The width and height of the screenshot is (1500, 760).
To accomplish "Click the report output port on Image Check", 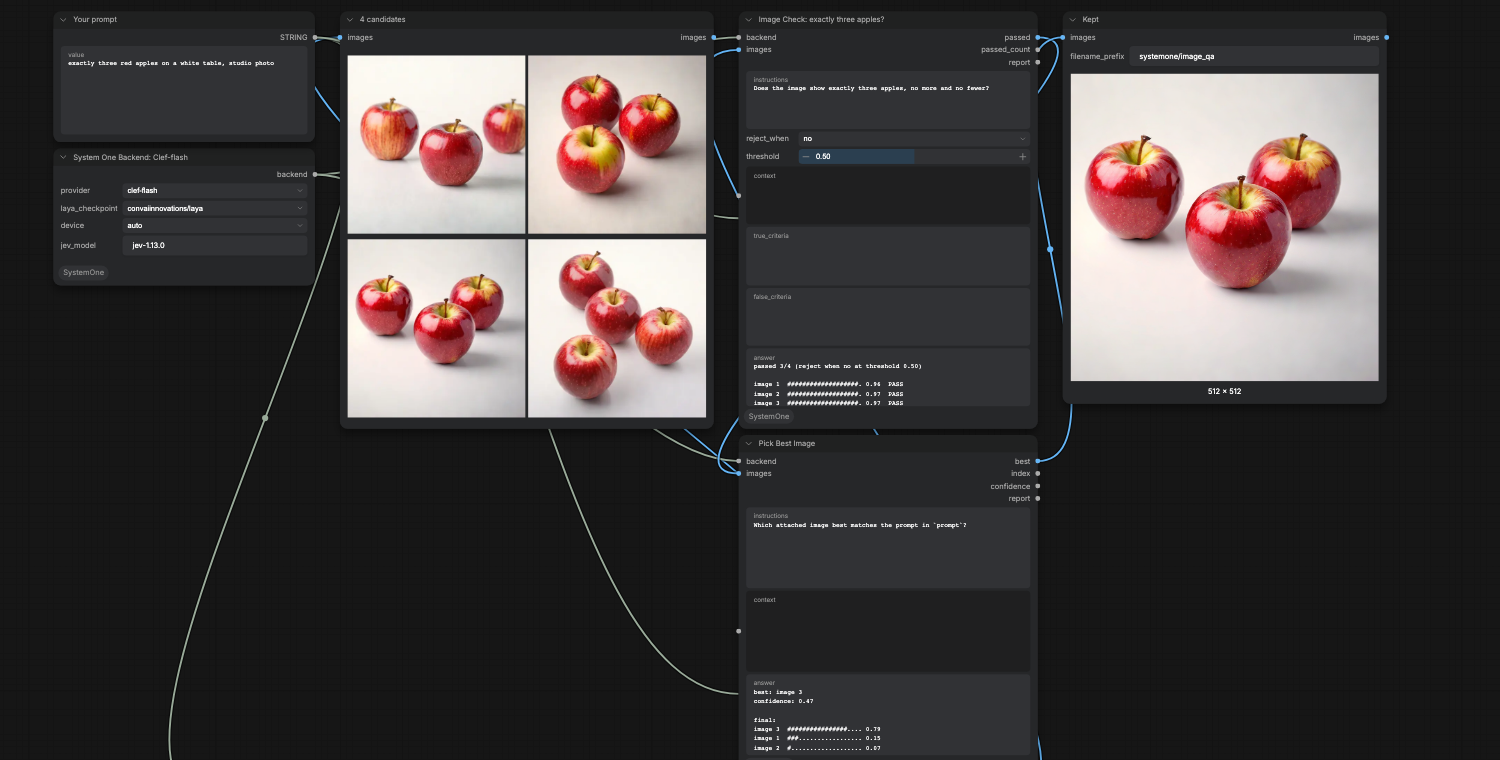I will click(x=1038, y=62).
